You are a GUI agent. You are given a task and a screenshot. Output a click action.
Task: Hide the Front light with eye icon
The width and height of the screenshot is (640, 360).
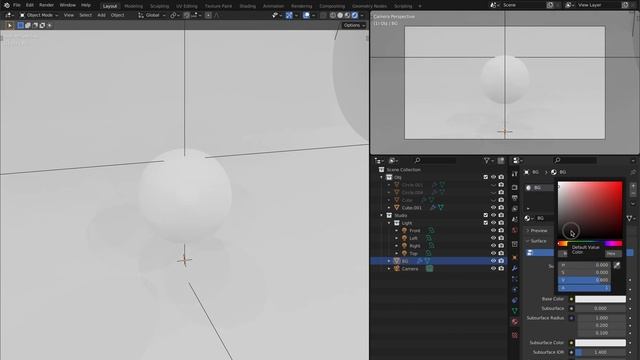(493, 231)
